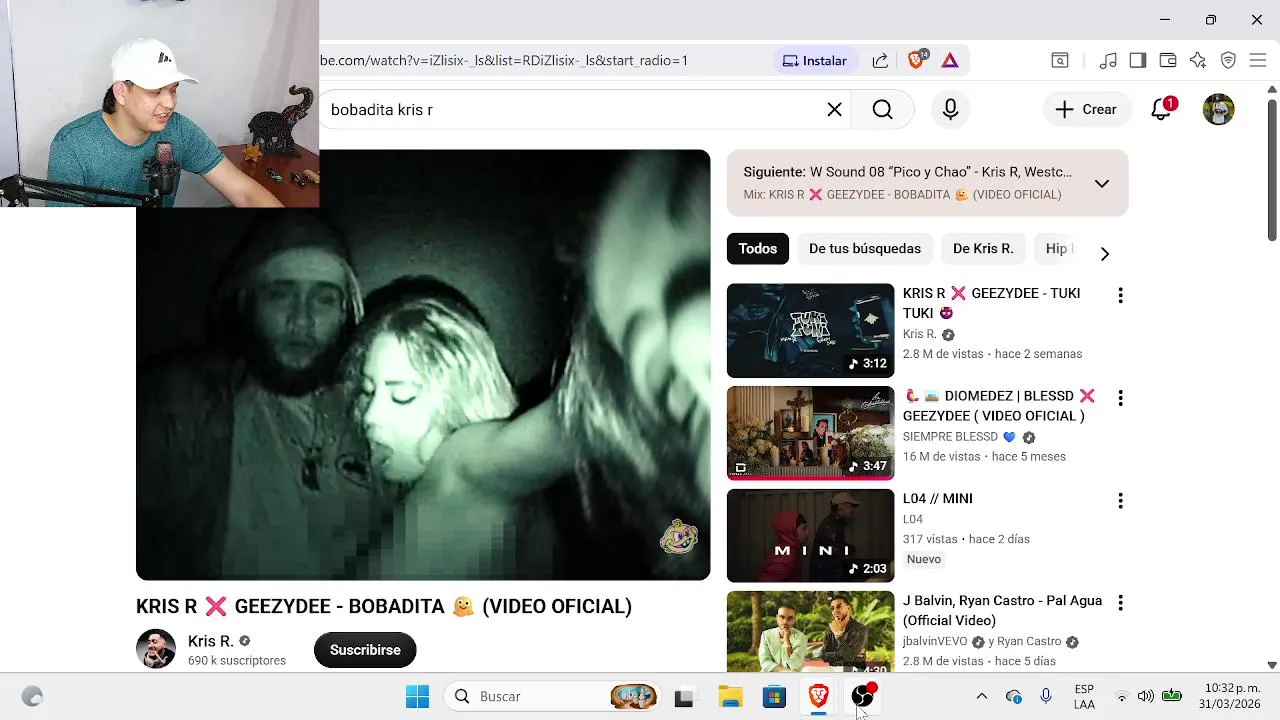Open the TUKI TUKI video thumbnail

click(810, 330)
